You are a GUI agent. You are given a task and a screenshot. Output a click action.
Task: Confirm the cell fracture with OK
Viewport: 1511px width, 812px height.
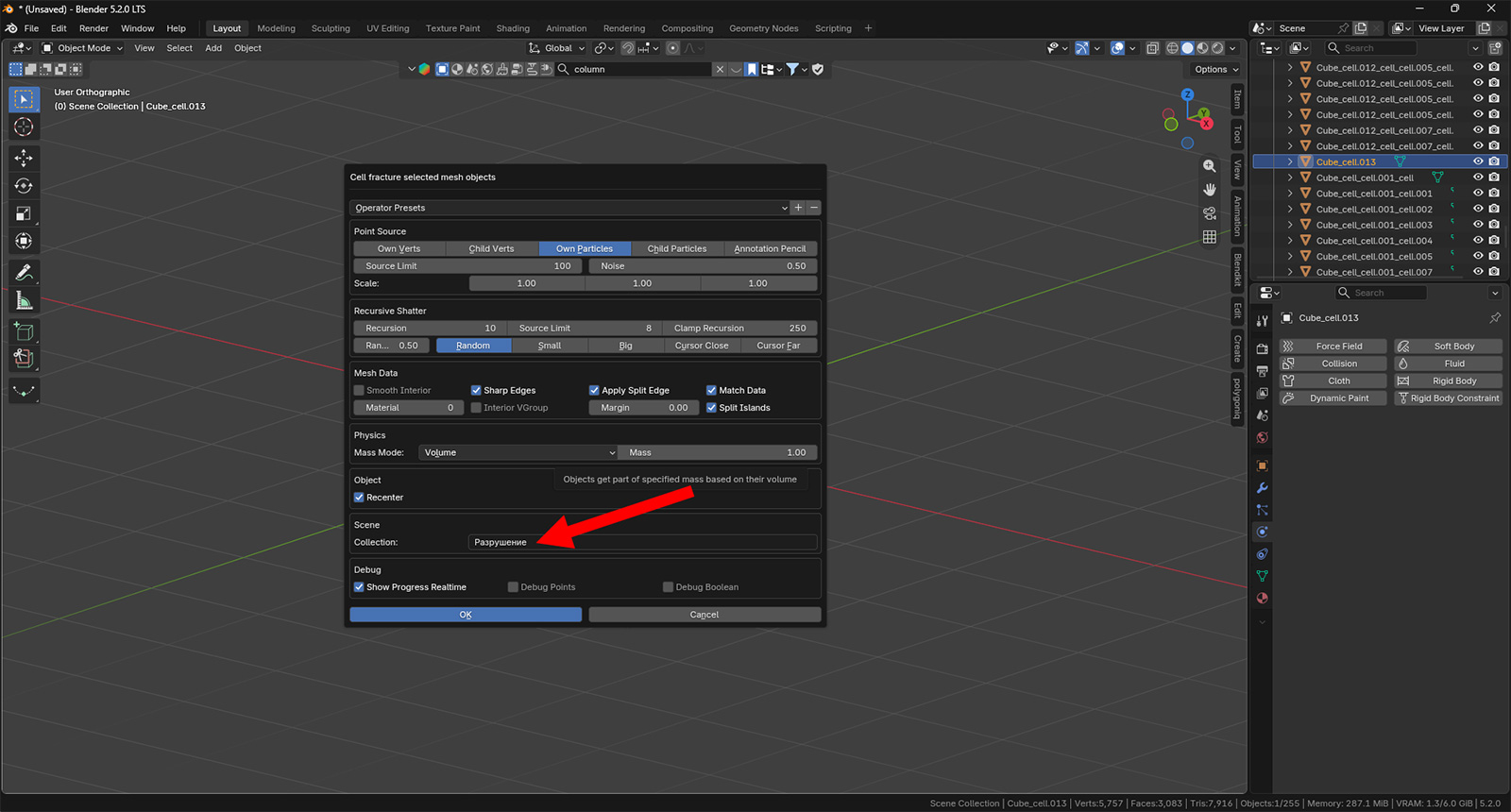point(466,615)
